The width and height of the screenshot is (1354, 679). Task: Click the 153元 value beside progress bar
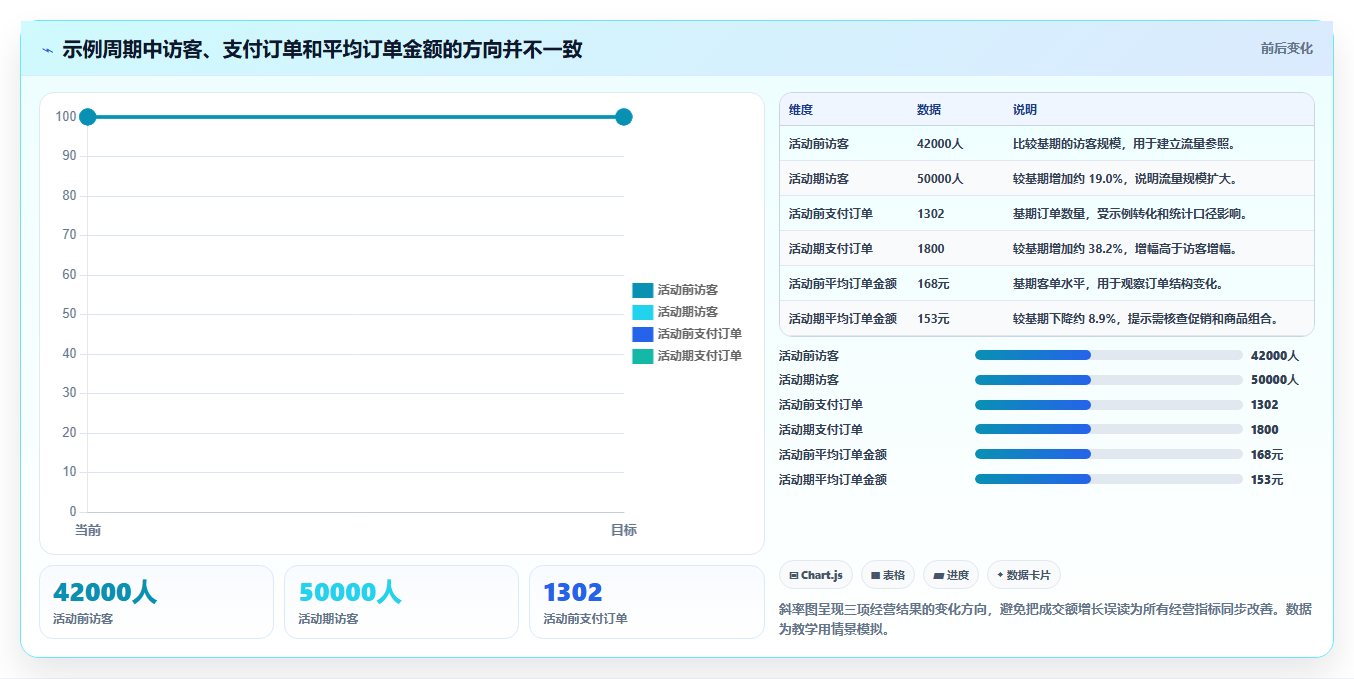(x=1267, y=479)
